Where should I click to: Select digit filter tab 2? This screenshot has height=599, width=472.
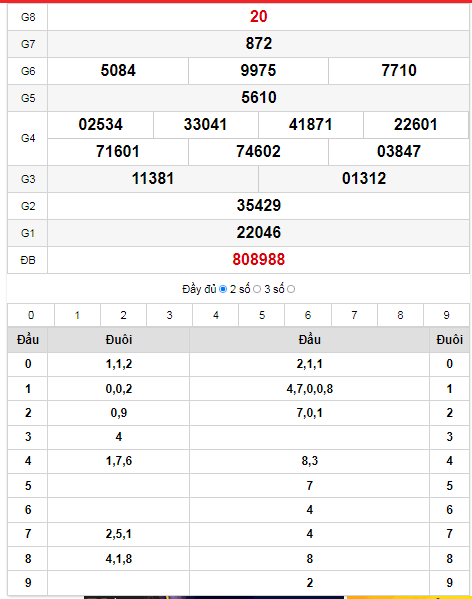pos(123,315)
